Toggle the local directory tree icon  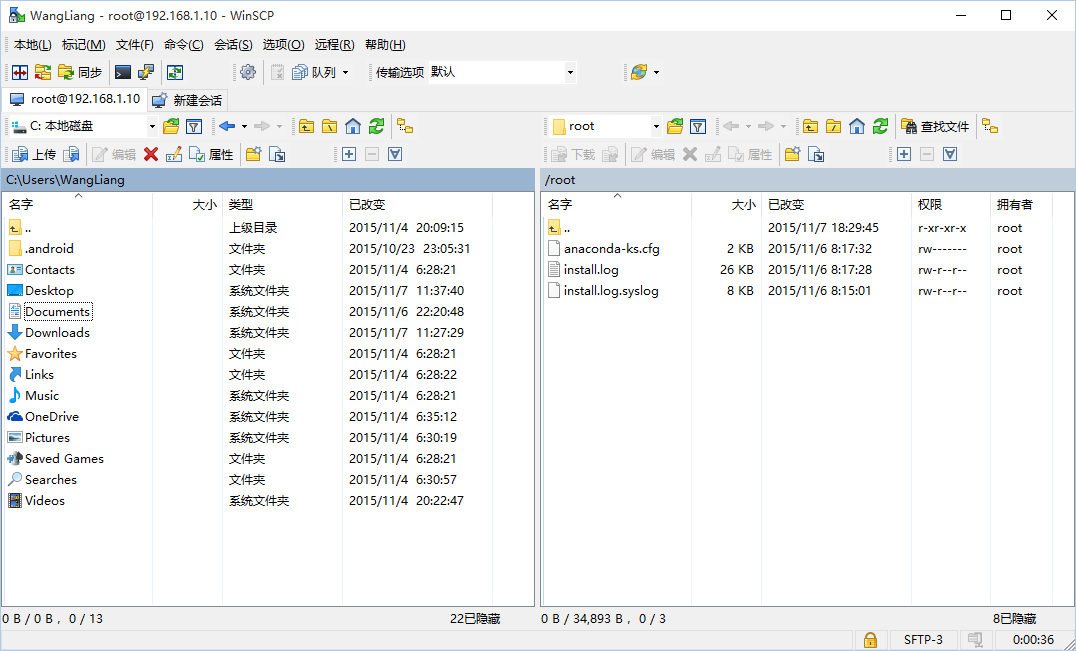(406, 126)
